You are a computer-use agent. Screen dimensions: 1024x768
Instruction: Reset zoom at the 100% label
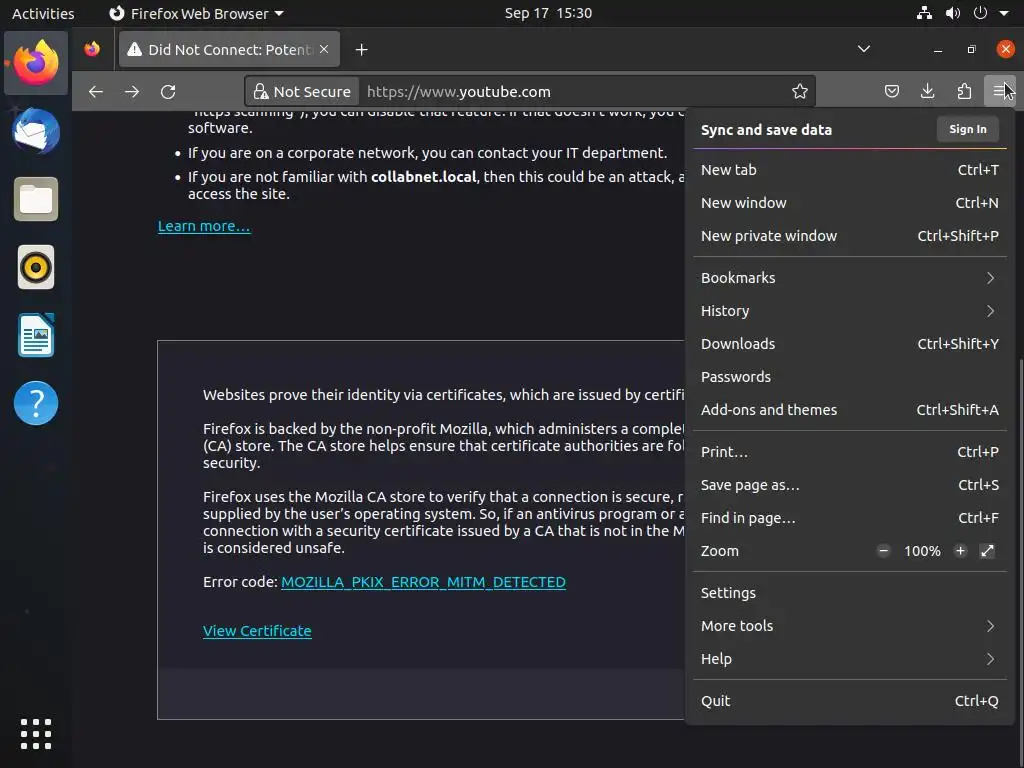click(x=921, y=551)
